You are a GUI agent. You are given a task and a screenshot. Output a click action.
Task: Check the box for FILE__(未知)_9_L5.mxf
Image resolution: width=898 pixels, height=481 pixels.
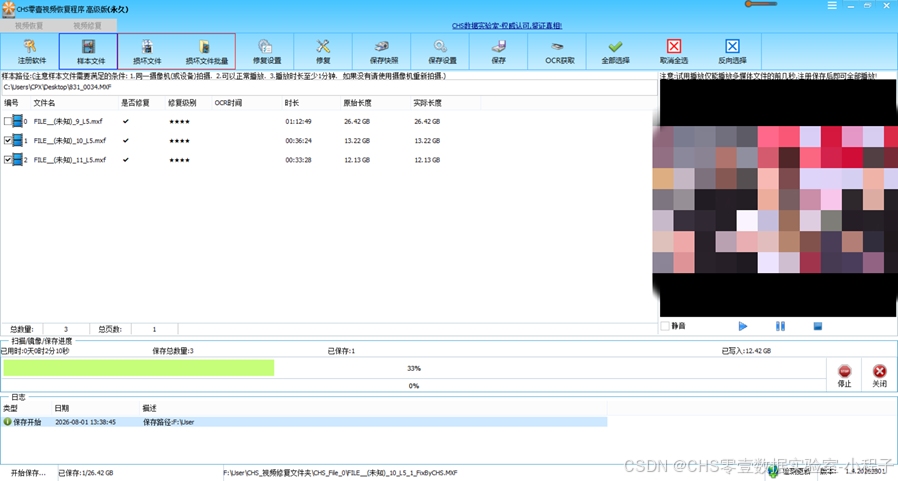tap(7, 121)
